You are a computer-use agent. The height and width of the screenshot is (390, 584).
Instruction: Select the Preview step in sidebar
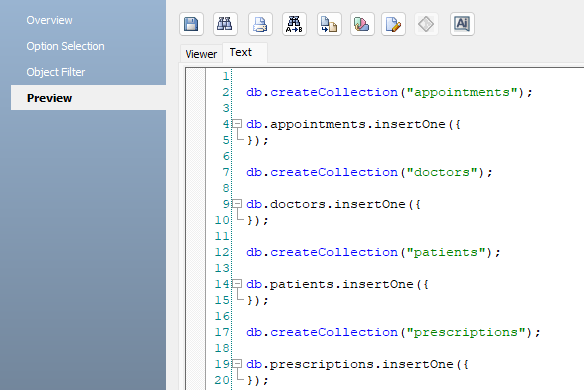[x=88, y=98]
